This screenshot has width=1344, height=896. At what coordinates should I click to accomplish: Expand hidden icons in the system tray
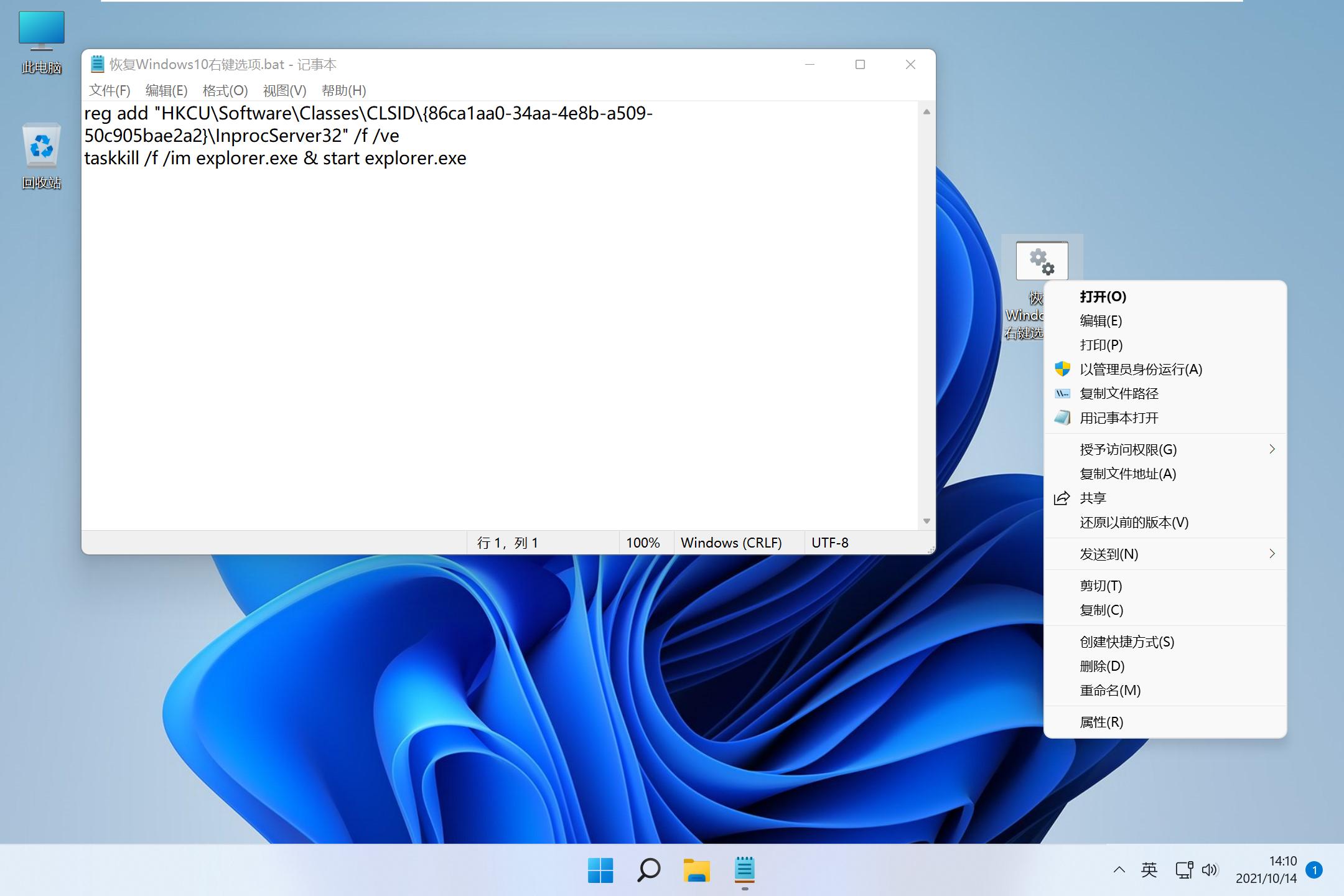coord(1119,870)
